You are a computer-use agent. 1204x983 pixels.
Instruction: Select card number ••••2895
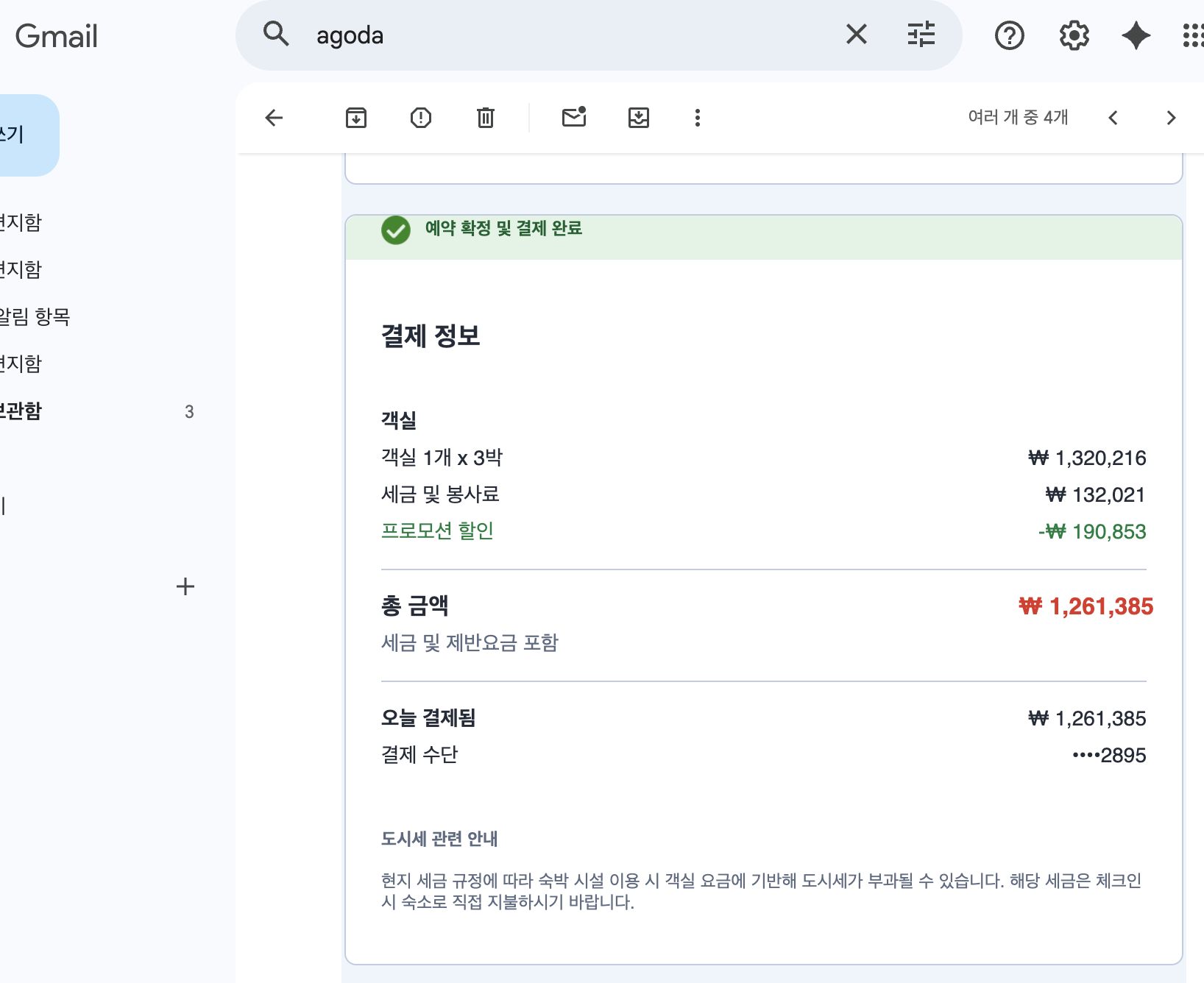[x=1109, y=756]
